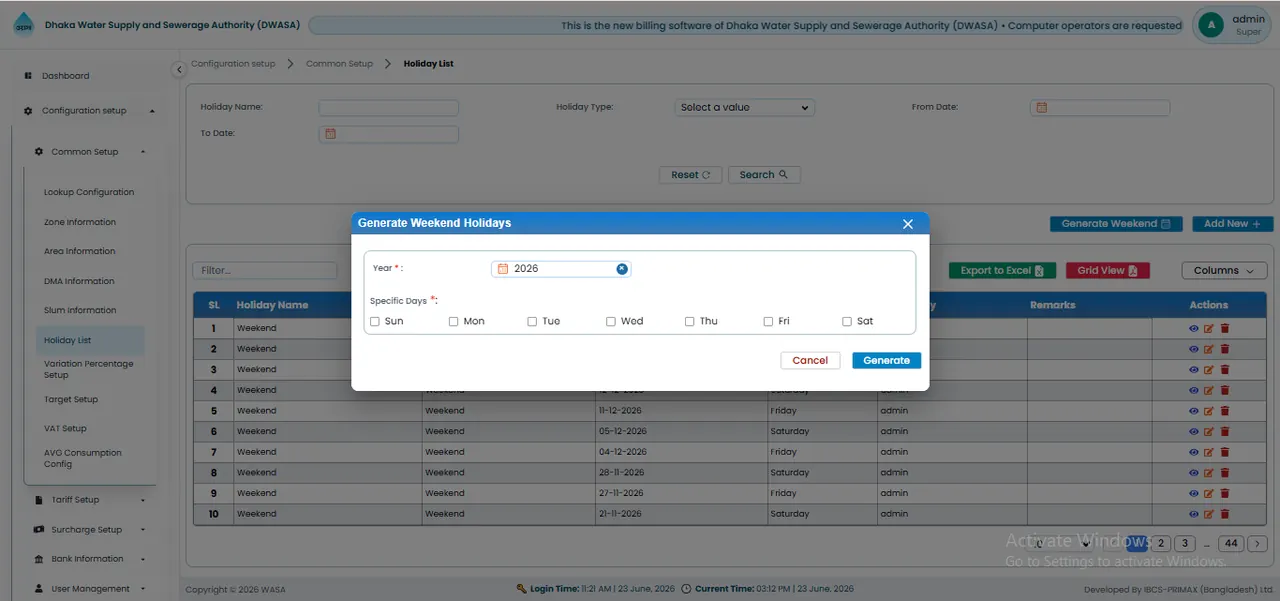Open the From Date calendar icon
The height and width of the screenshot is (601, 1280).
coord(1041,107)
